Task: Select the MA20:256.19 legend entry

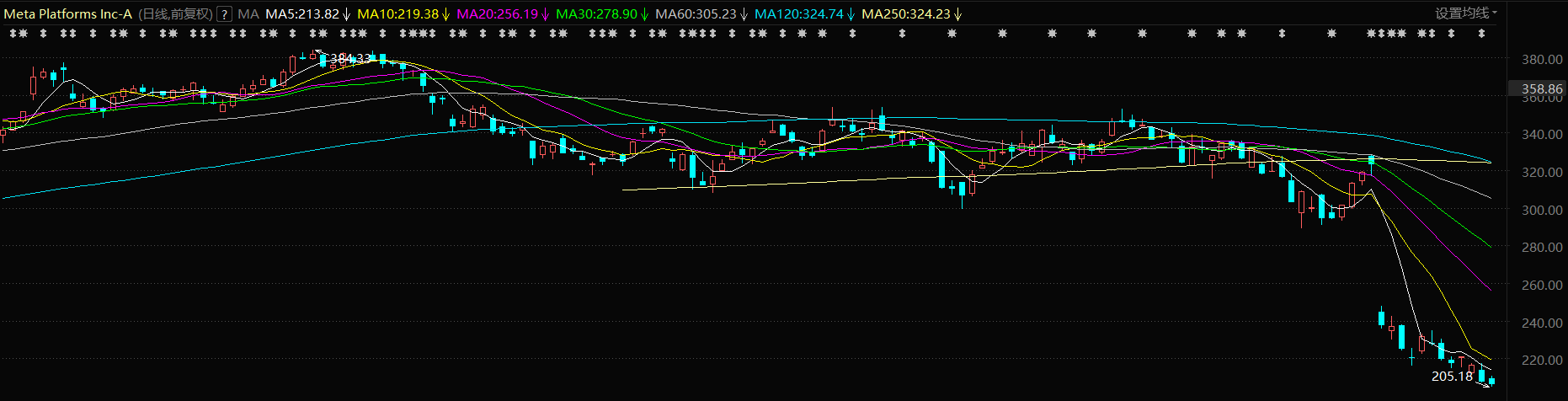Action: tap(503, 13)
